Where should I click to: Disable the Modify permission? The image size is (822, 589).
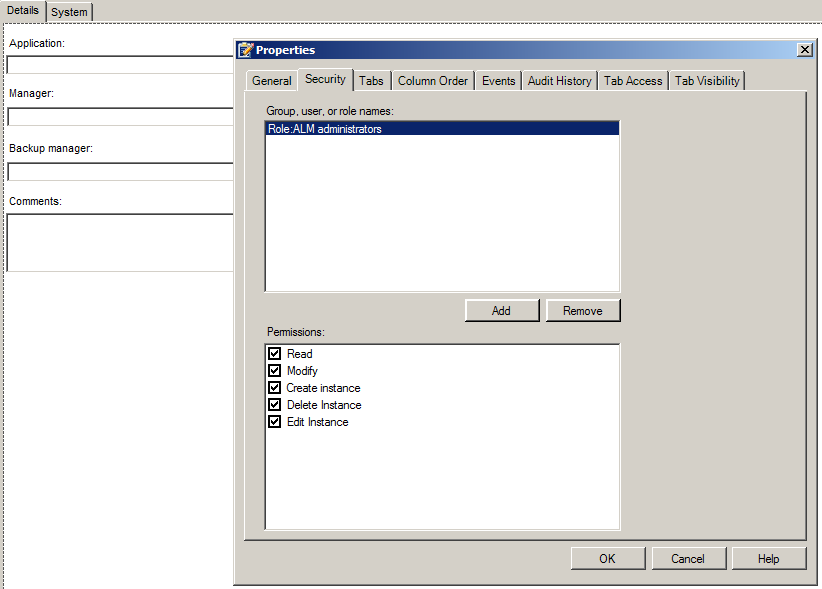point(274,370)
